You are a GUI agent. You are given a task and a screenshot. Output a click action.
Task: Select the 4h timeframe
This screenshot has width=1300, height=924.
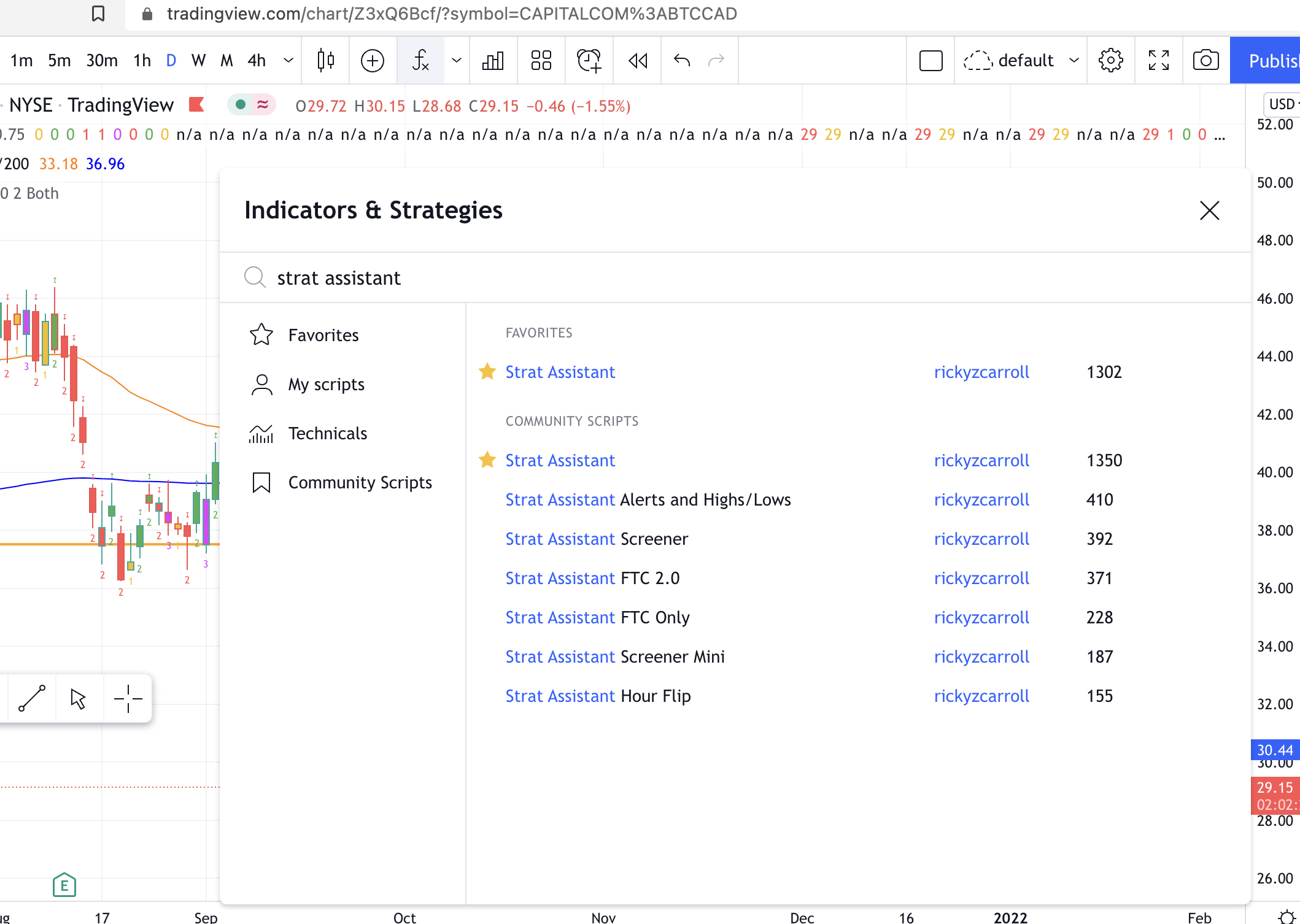[257, 60]
